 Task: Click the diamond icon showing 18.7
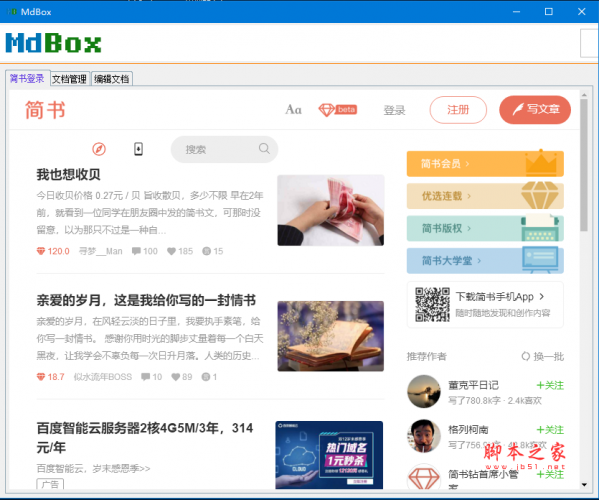41,377
